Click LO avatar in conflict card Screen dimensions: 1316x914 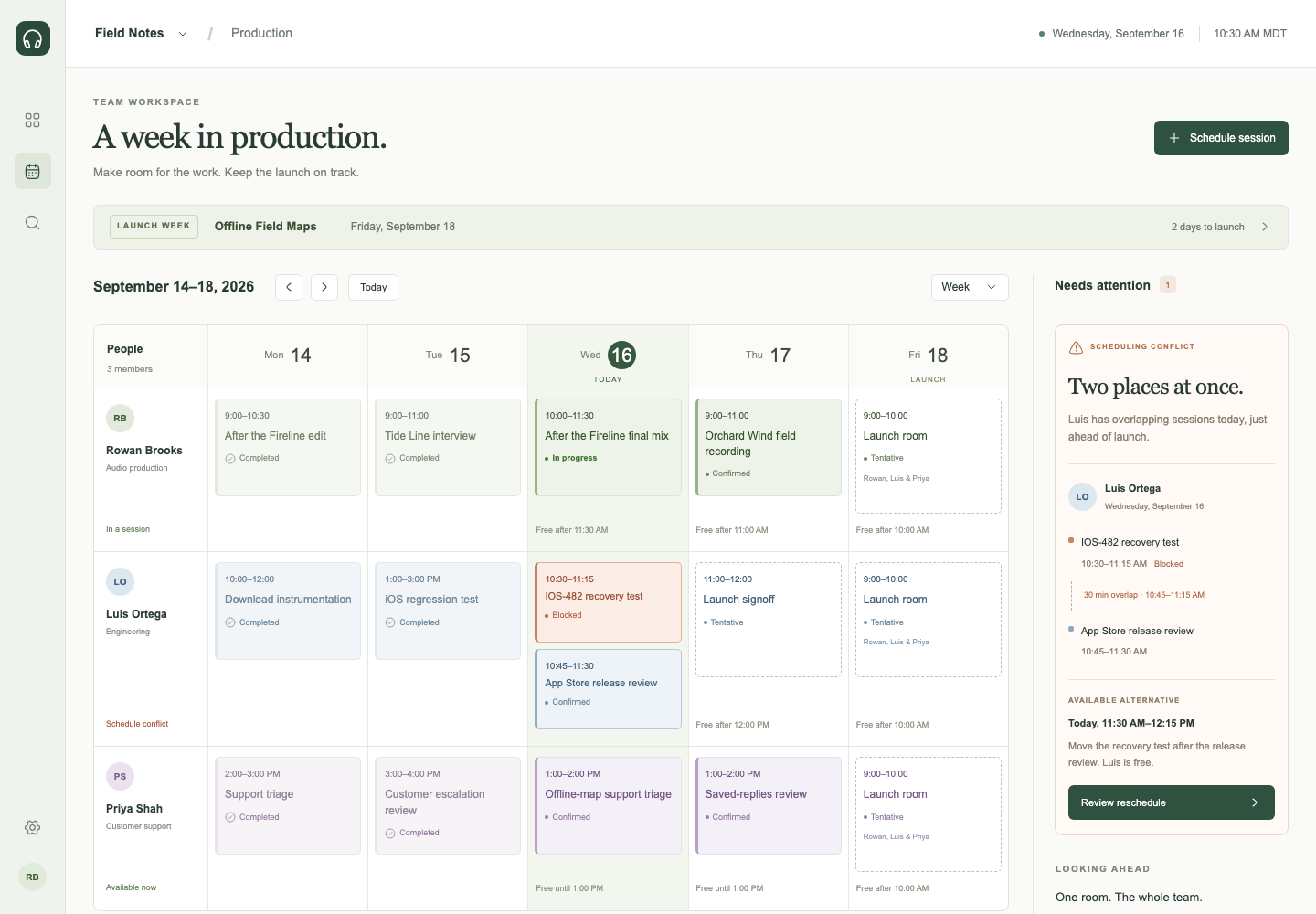point(1082,497)
